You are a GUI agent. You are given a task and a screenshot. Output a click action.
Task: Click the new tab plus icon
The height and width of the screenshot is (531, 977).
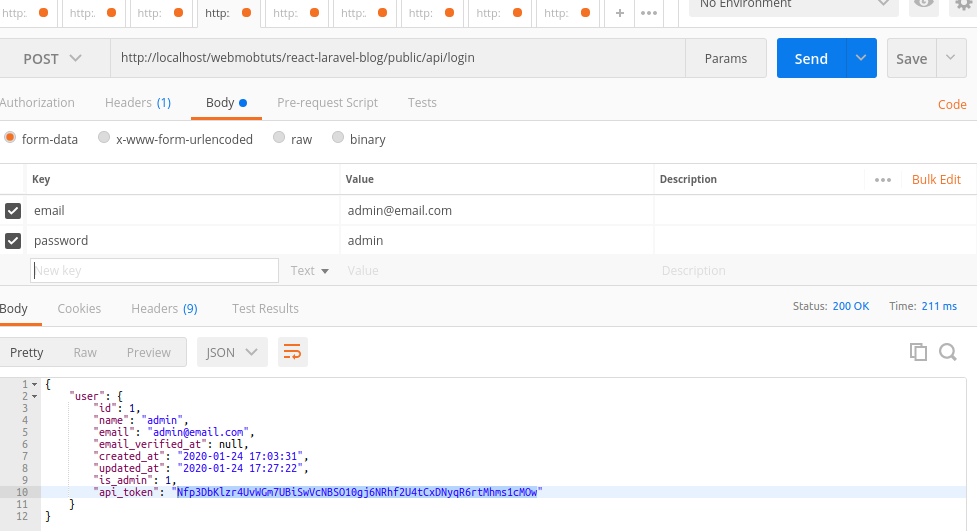click(x=619, y=13)
